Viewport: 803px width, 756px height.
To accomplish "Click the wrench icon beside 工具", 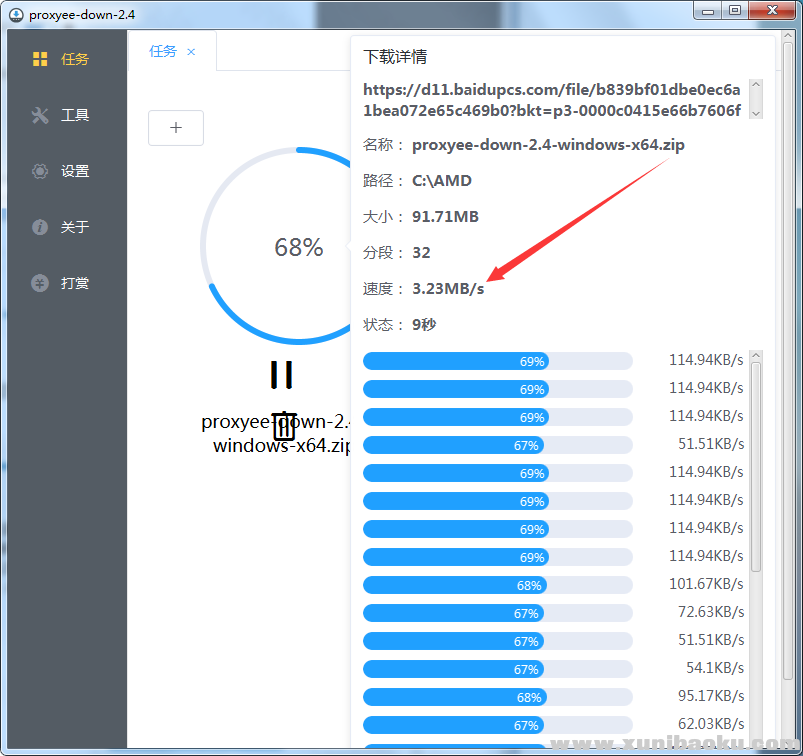I will [x=40, y=115].
